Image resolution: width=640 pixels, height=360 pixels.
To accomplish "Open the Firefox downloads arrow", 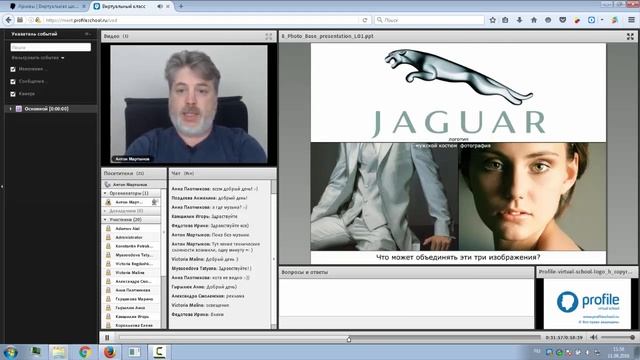I will (x=520, y=20).
